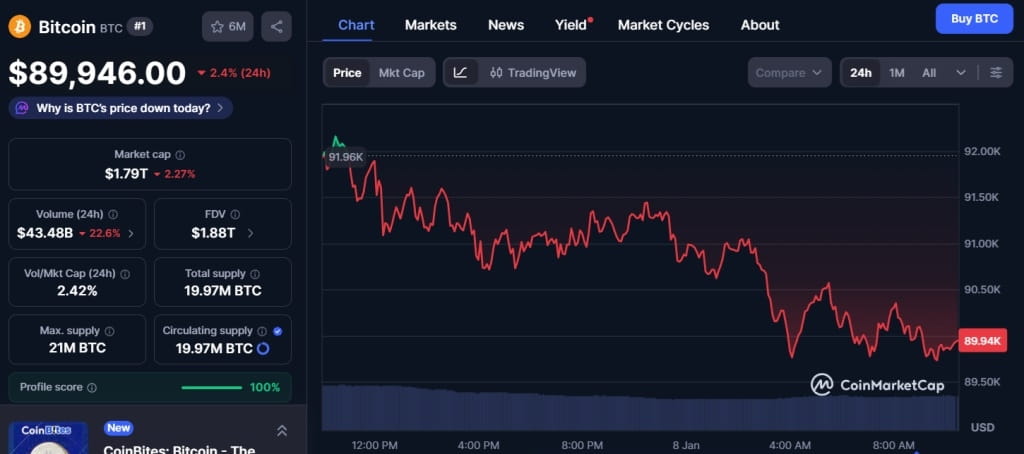The image size is (1024, 454).
Task: Click the CoinBites thumbnail image
Action: click(x=49, y=438)
